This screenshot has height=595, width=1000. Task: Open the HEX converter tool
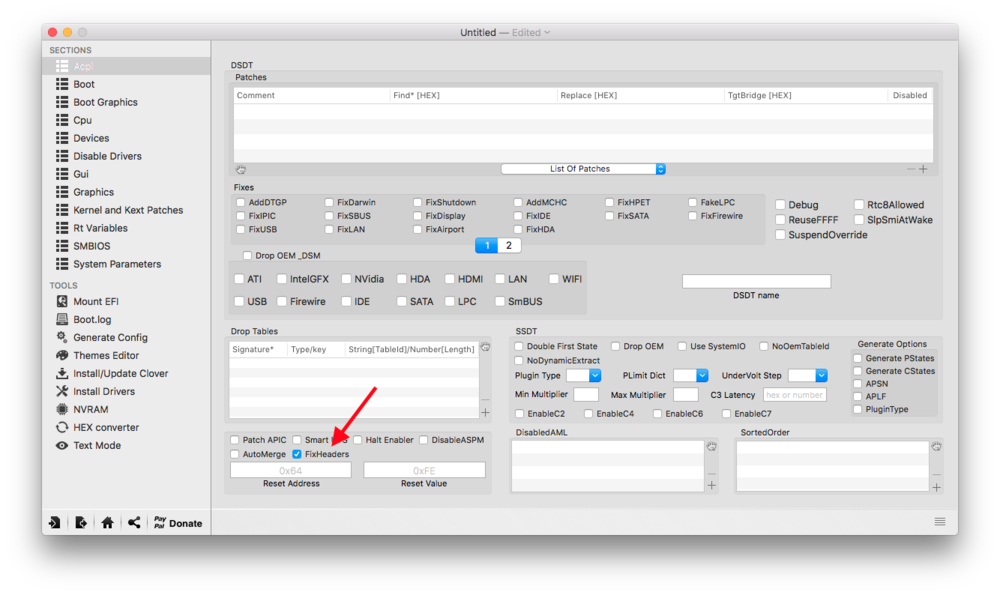(105, 428)
